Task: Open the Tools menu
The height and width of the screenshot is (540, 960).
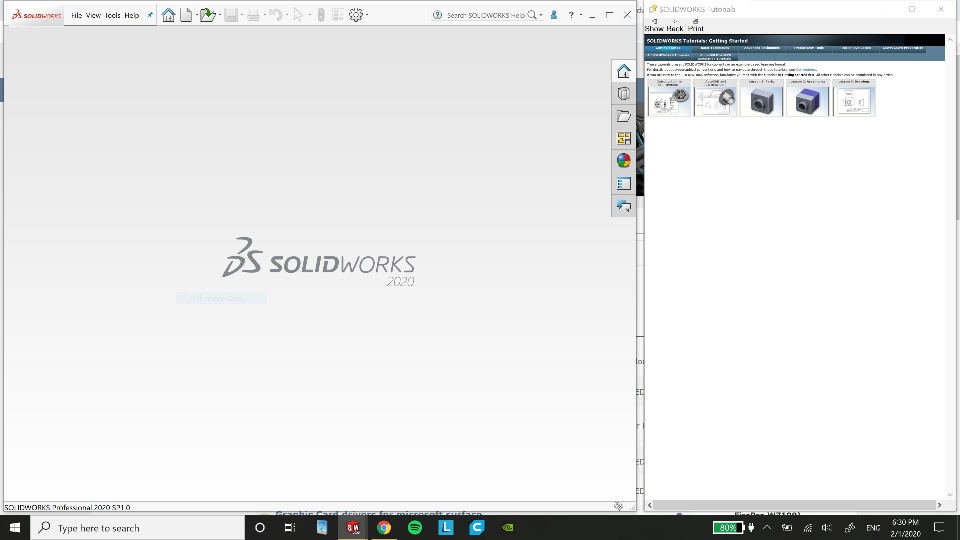Action: point(113,15)
